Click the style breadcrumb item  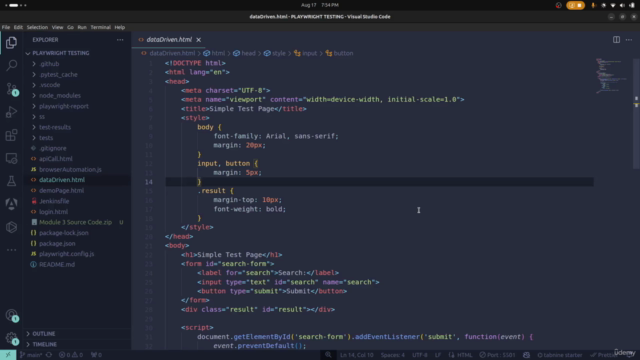tap(275, 53)
